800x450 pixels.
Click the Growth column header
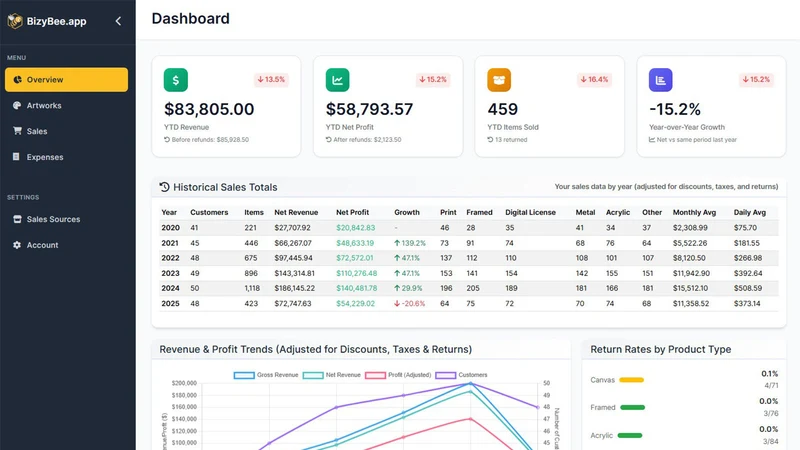(x=407, y=212)
